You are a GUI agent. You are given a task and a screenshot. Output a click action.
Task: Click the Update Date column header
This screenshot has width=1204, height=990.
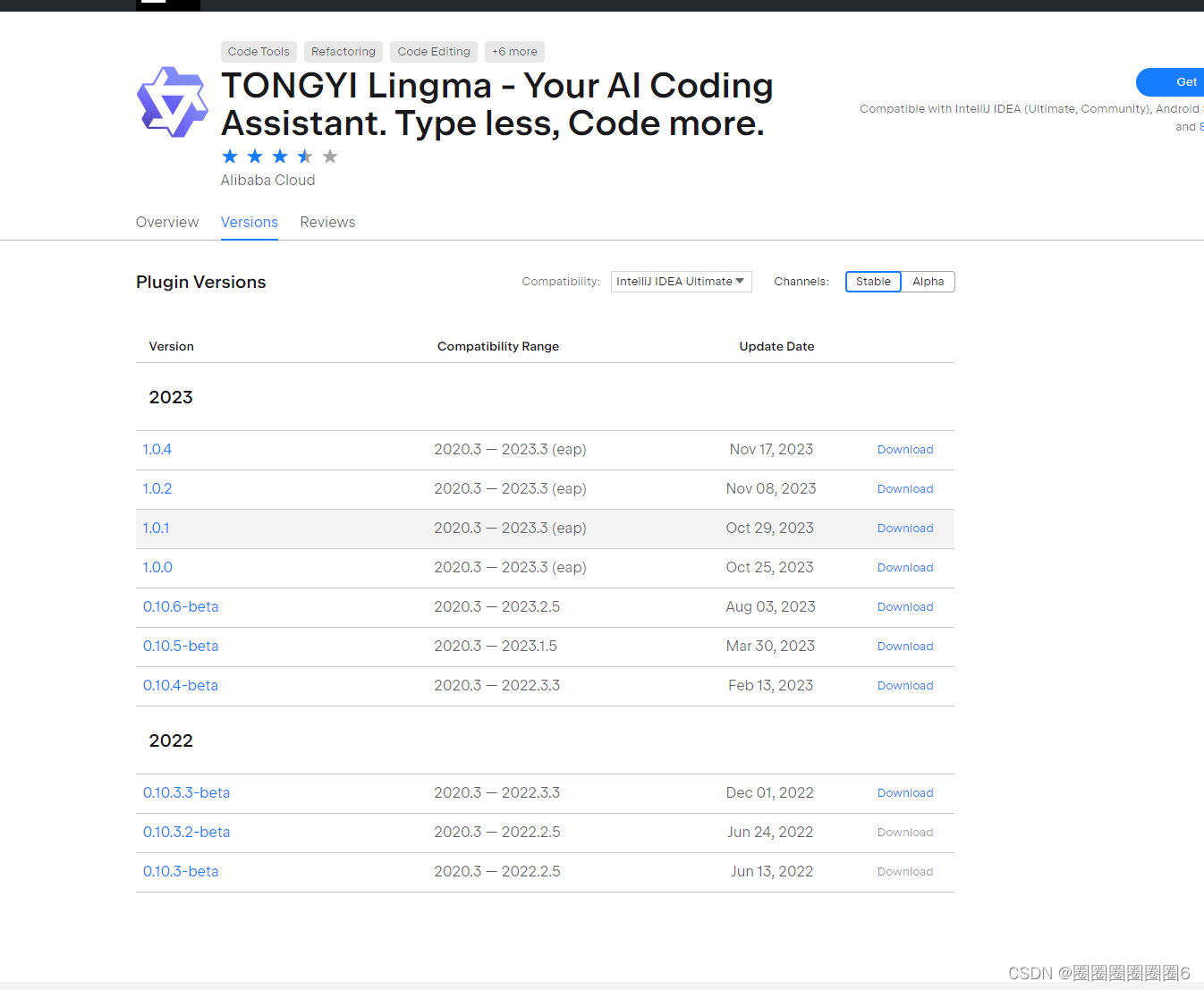tap(776, 347)
